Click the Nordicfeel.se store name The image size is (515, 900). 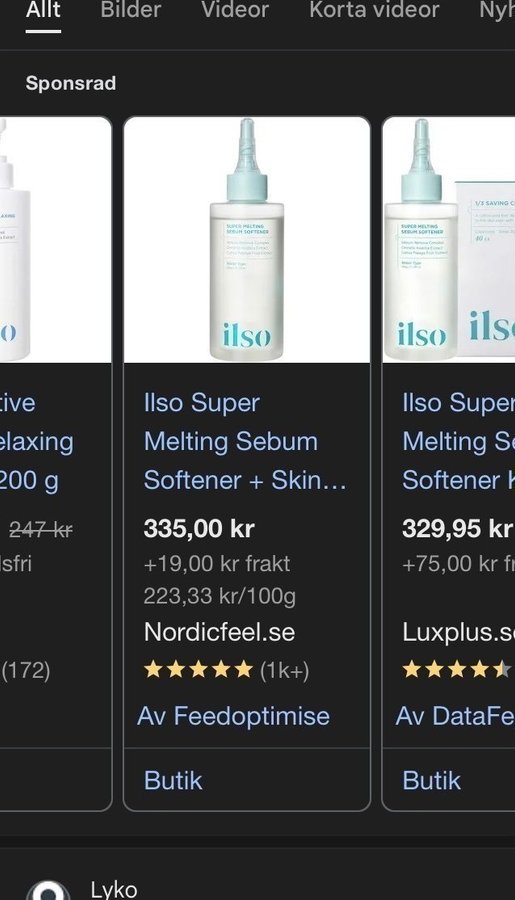point(219,633)
